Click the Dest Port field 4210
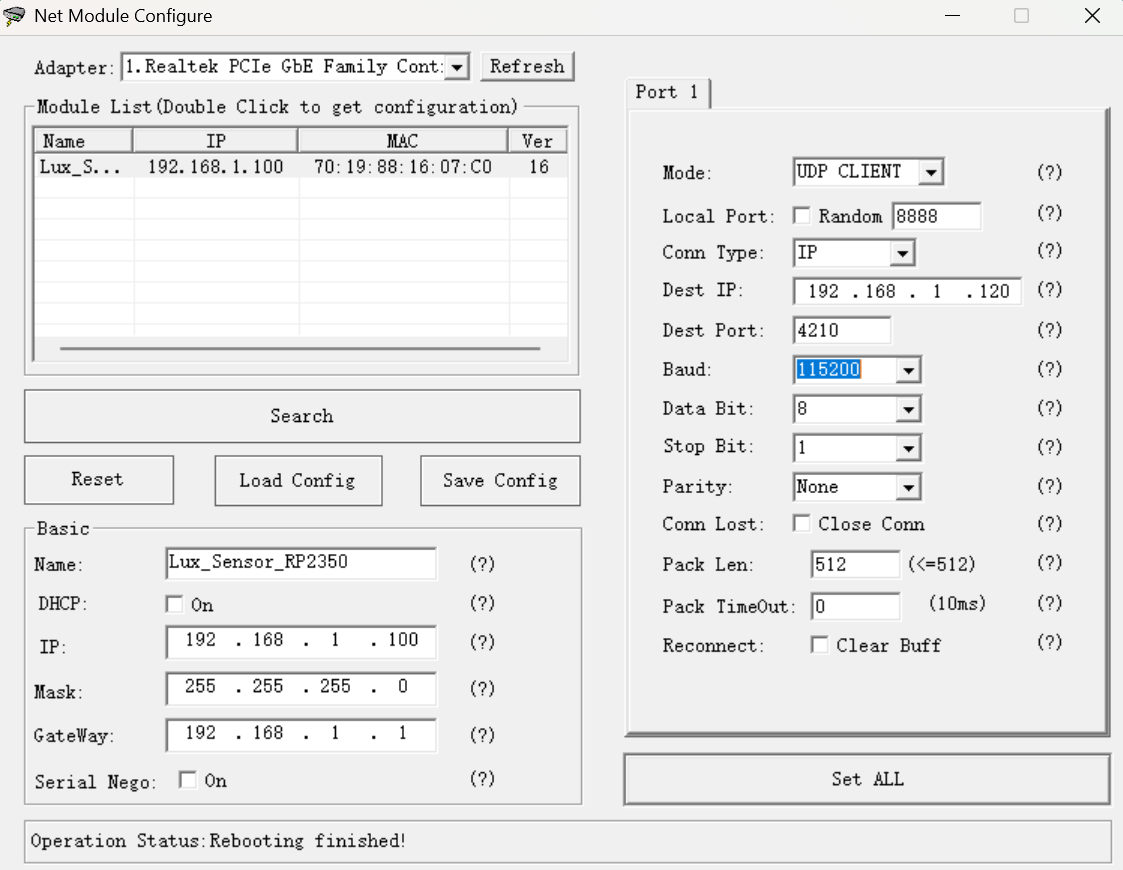The width and height of the screenshot is (1123, 870). tap(842, 330)
